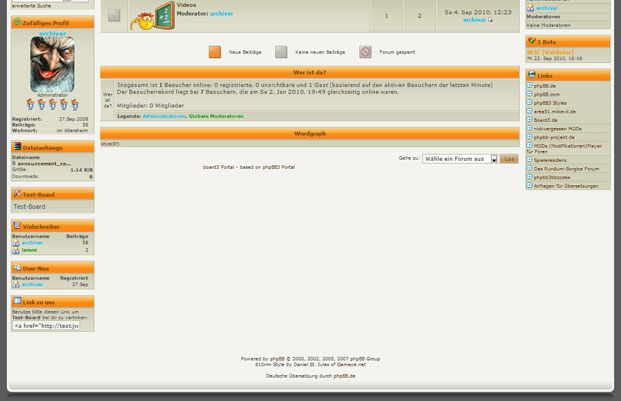Screen dimensions: 621x401
Task: Click the Videos forum smiley teacher icon
Action: tap(151, 16)
